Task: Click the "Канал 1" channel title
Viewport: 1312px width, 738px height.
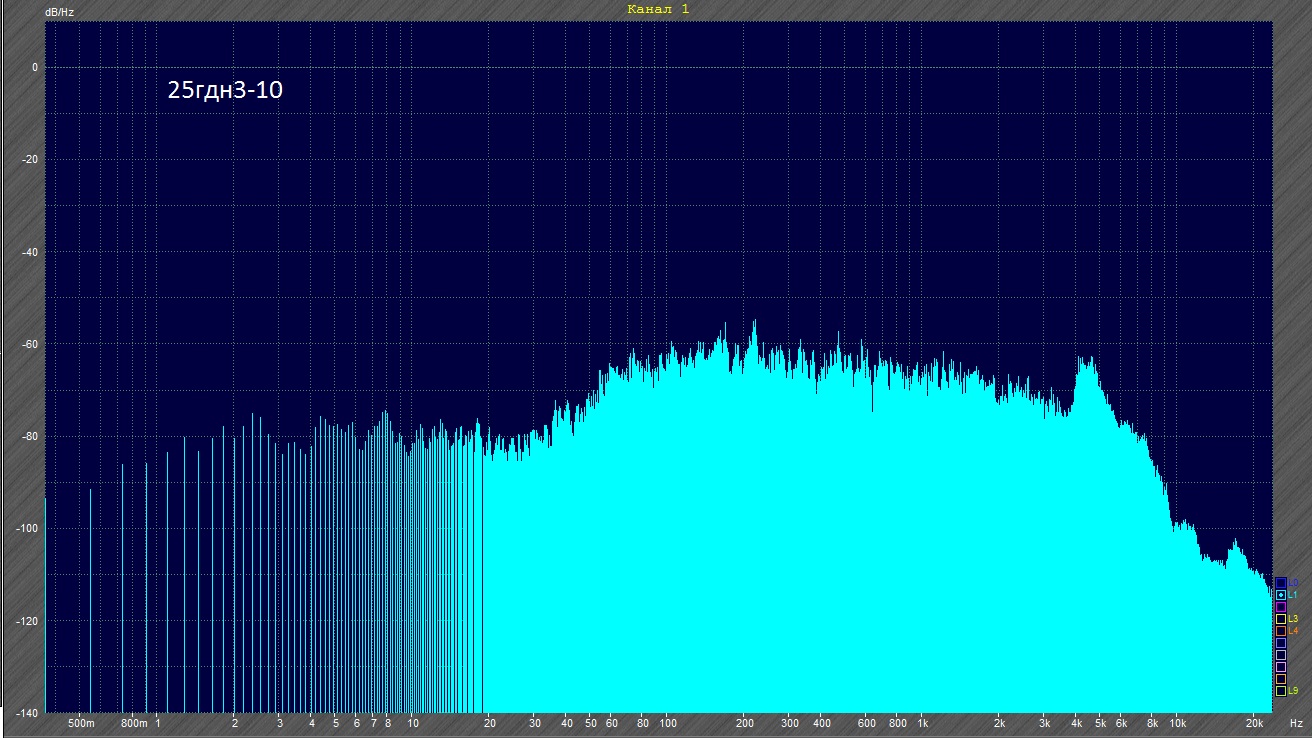Action: [658, 9]
